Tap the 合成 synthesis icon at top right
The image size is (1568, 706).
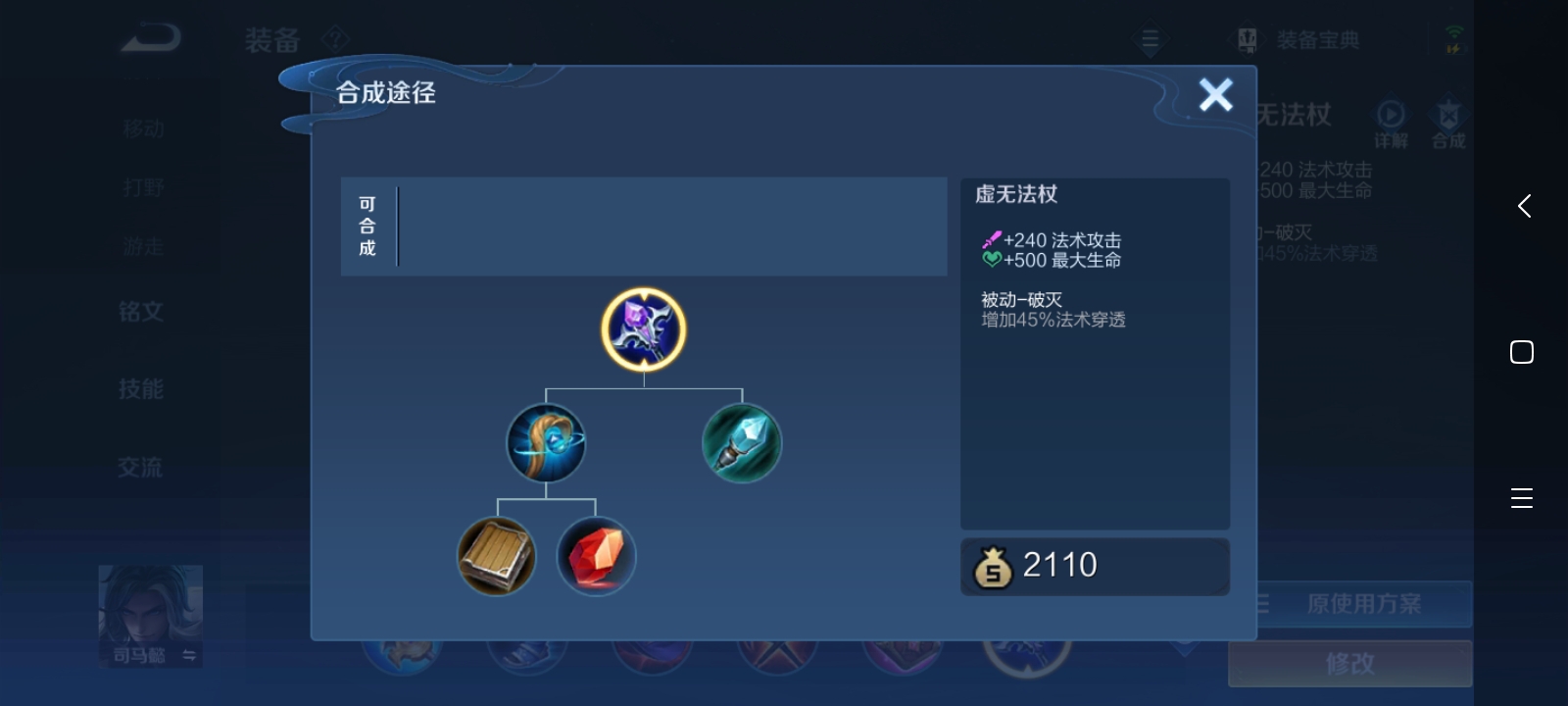tap(1448, 124)
